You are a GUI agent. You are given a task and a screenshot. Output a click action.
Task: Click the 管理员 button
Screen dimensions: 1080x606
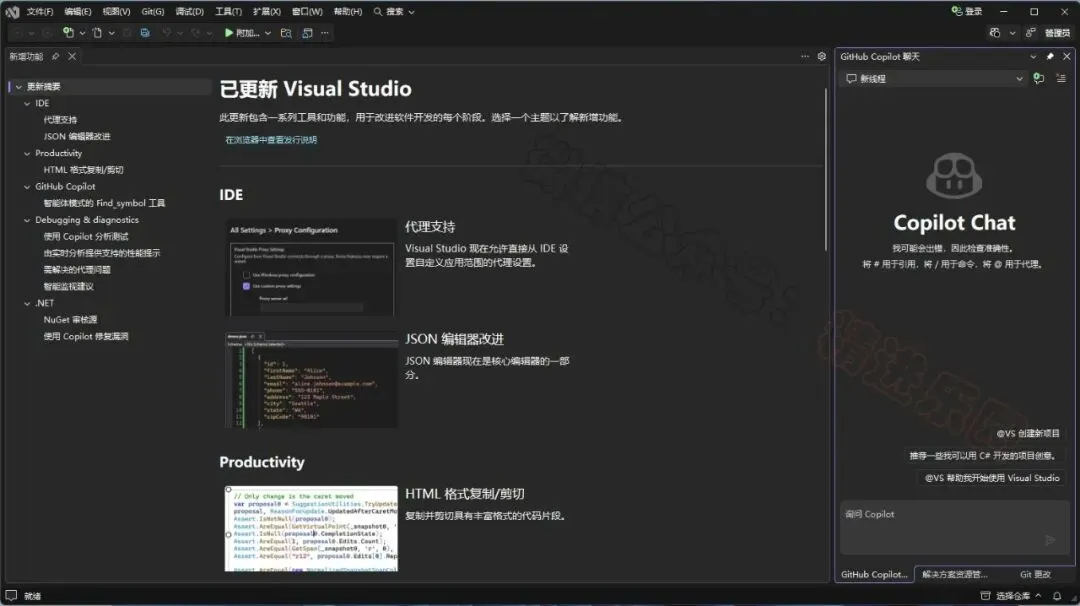1057,32
